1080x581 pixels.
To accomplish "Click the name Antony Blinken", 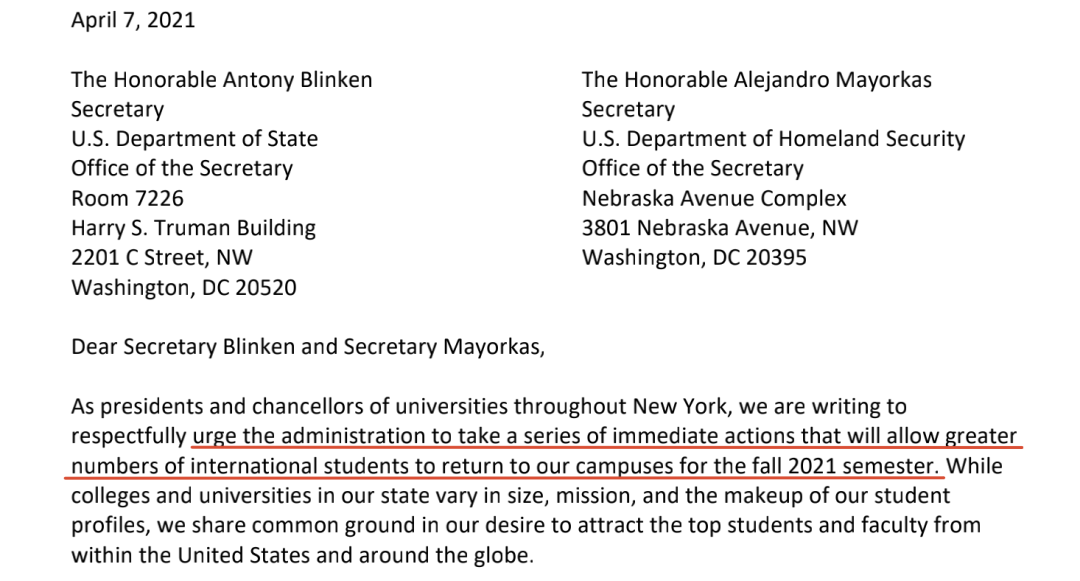I will (x=301, y=80).
